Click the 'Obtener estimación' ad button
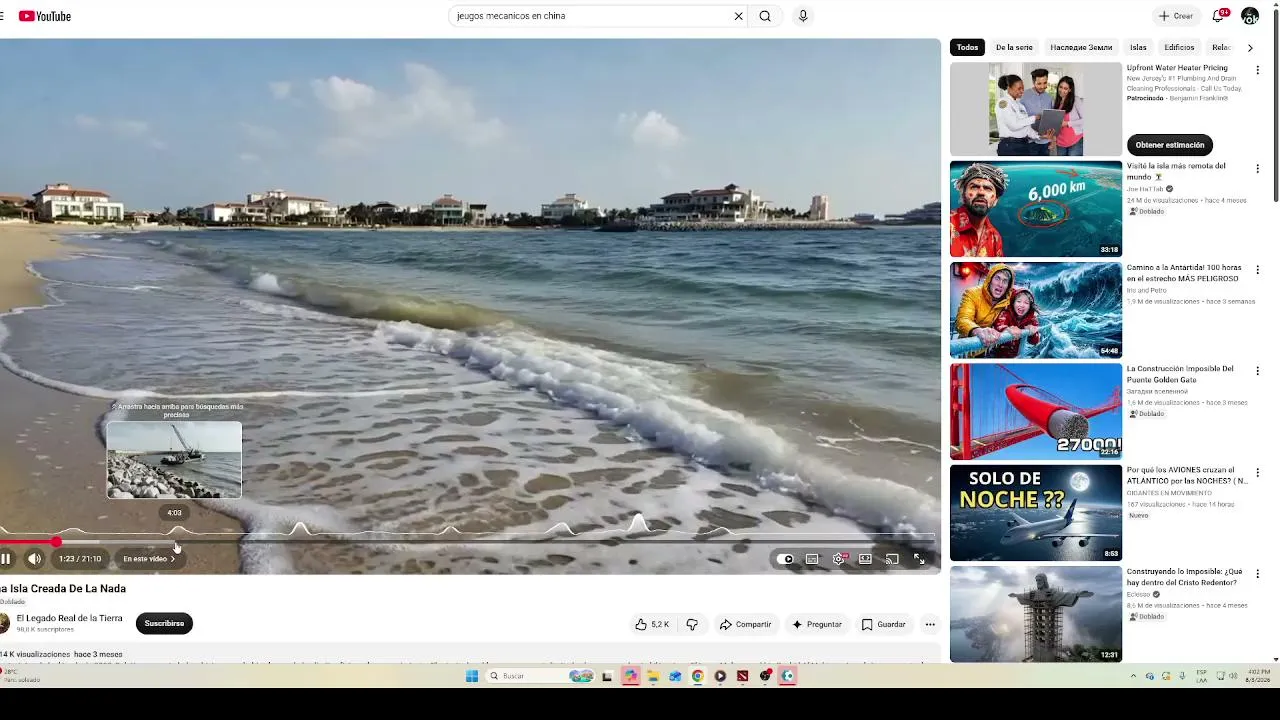Screen dimensions: 1280x720 click(1170, 145)
